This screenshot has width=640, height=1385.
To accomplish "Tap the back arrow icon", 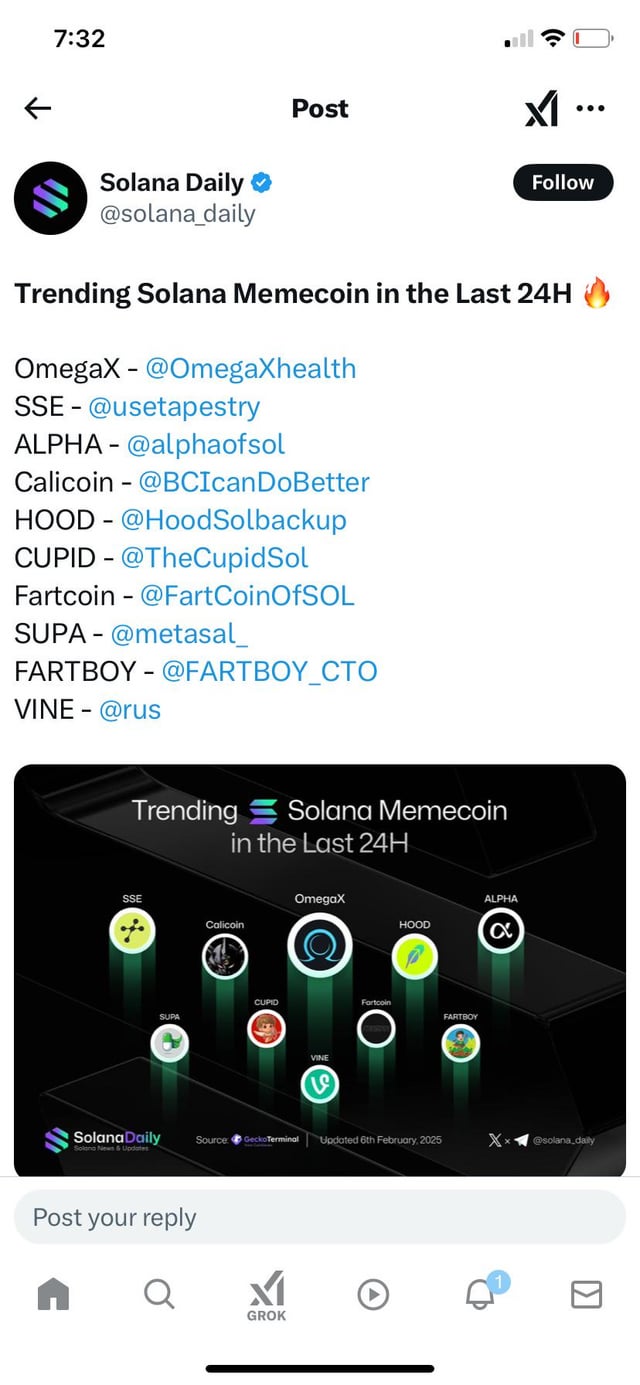I will click(x=38, y=109).
